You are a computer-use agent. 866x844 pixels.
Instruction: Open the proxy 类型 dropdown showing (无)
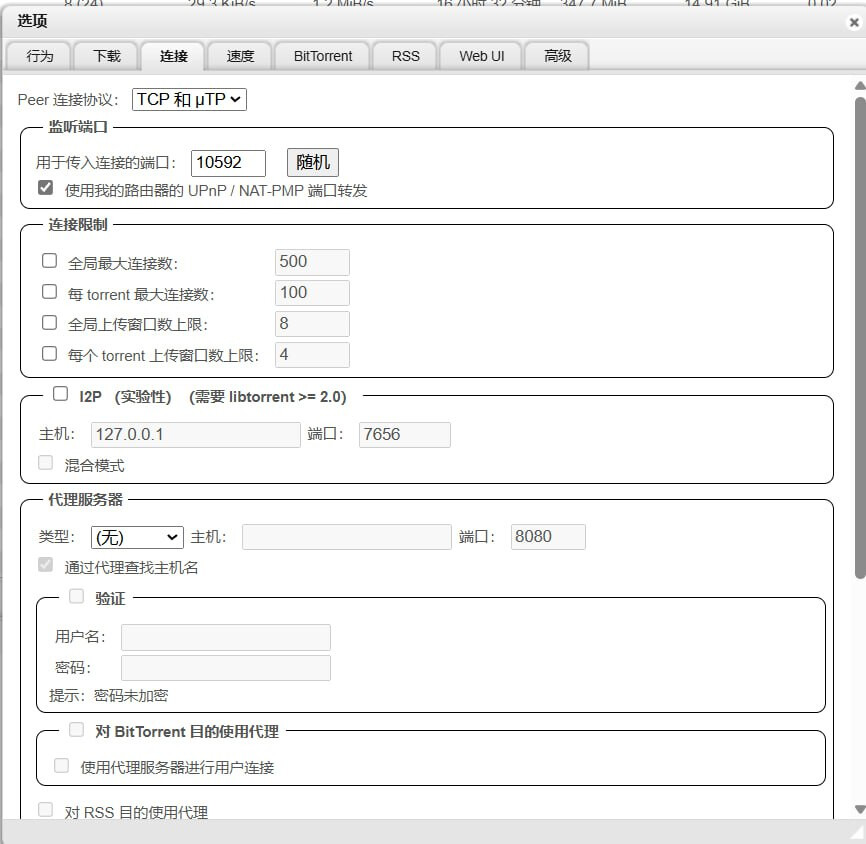point(137,537)
